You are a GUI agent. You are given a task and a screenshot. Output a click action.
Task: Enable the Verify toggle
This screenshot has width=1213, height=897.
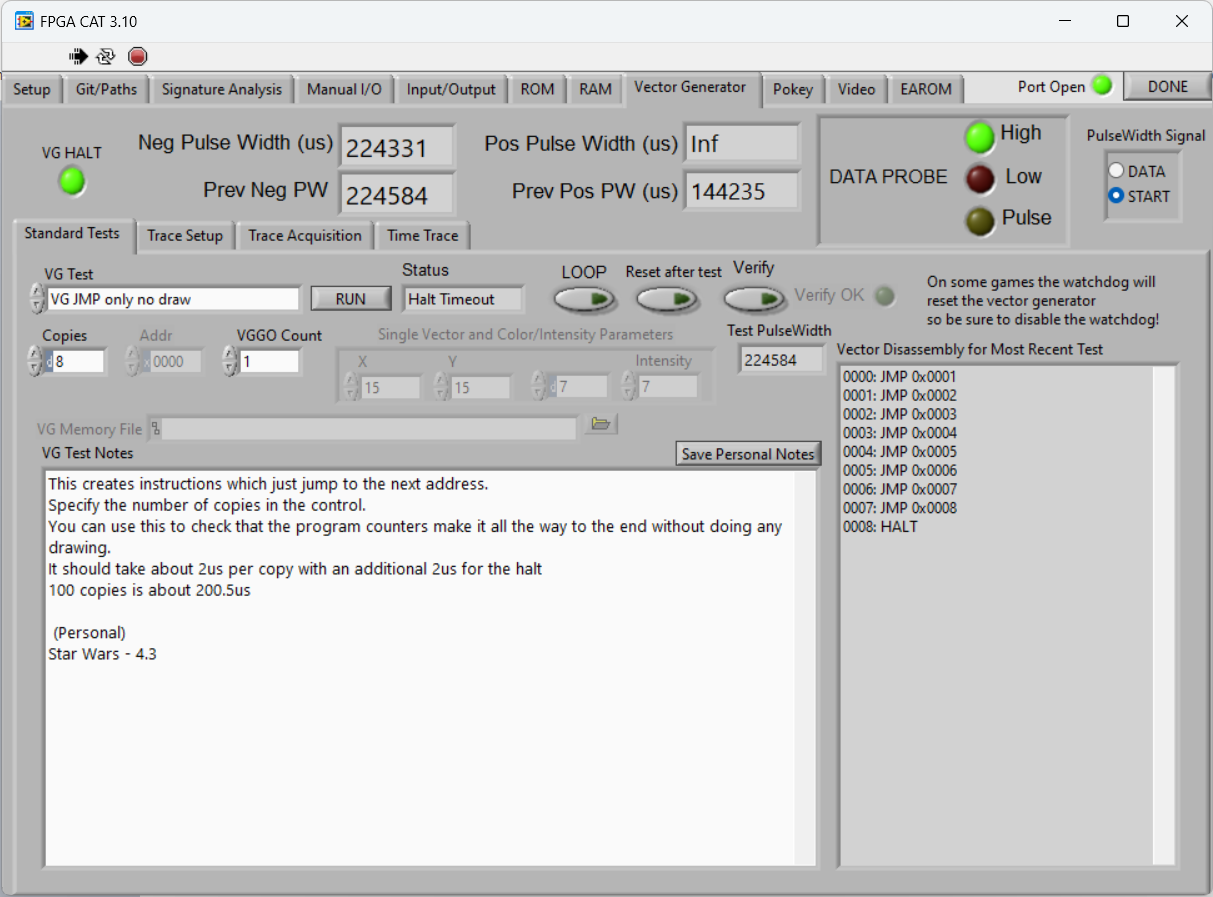click(755, 298)
